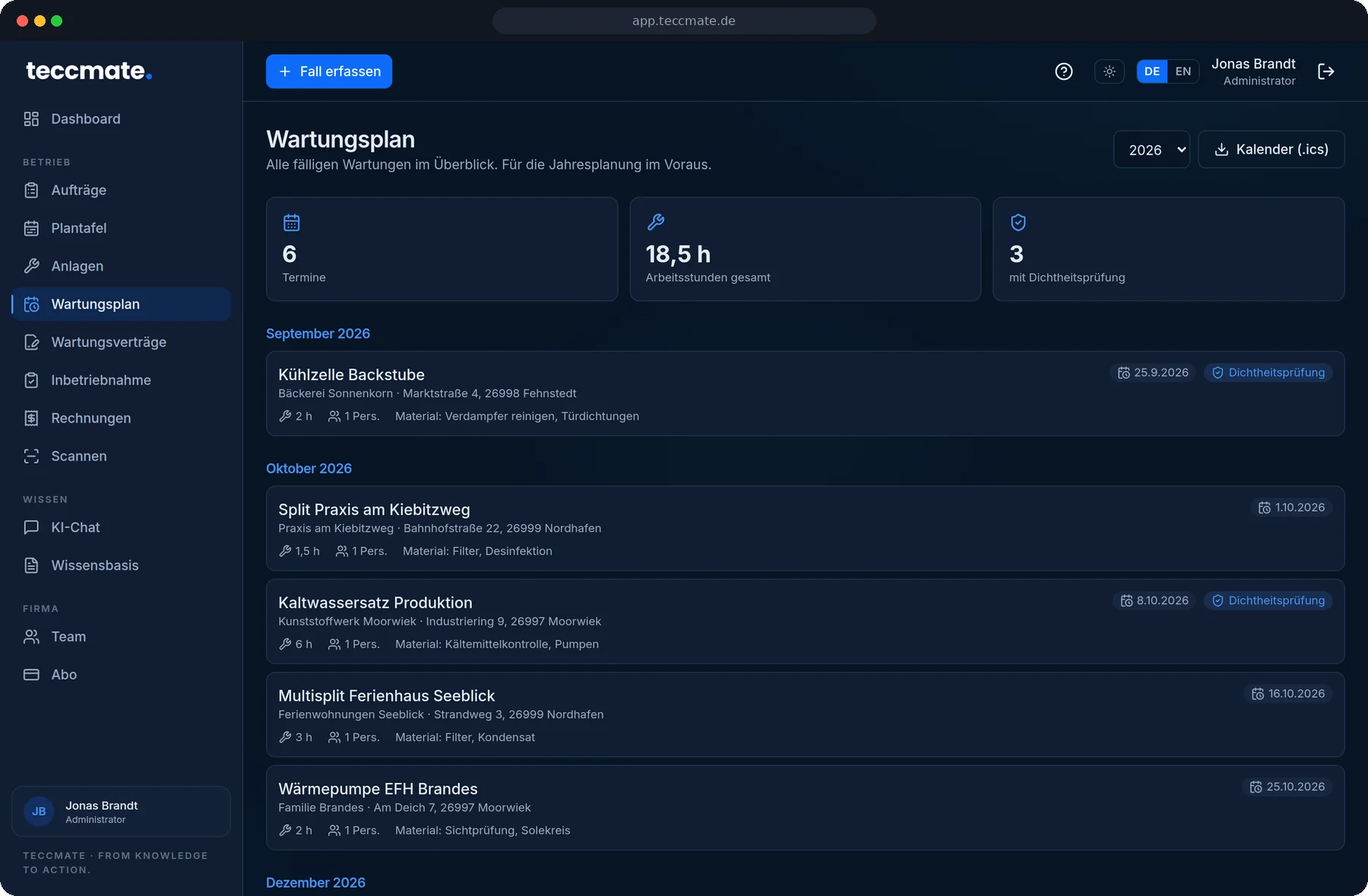Click the wrench icon in the Arbeitsstunden card
The width and height of the screenshot is (1368, 896).
point(656,222)
